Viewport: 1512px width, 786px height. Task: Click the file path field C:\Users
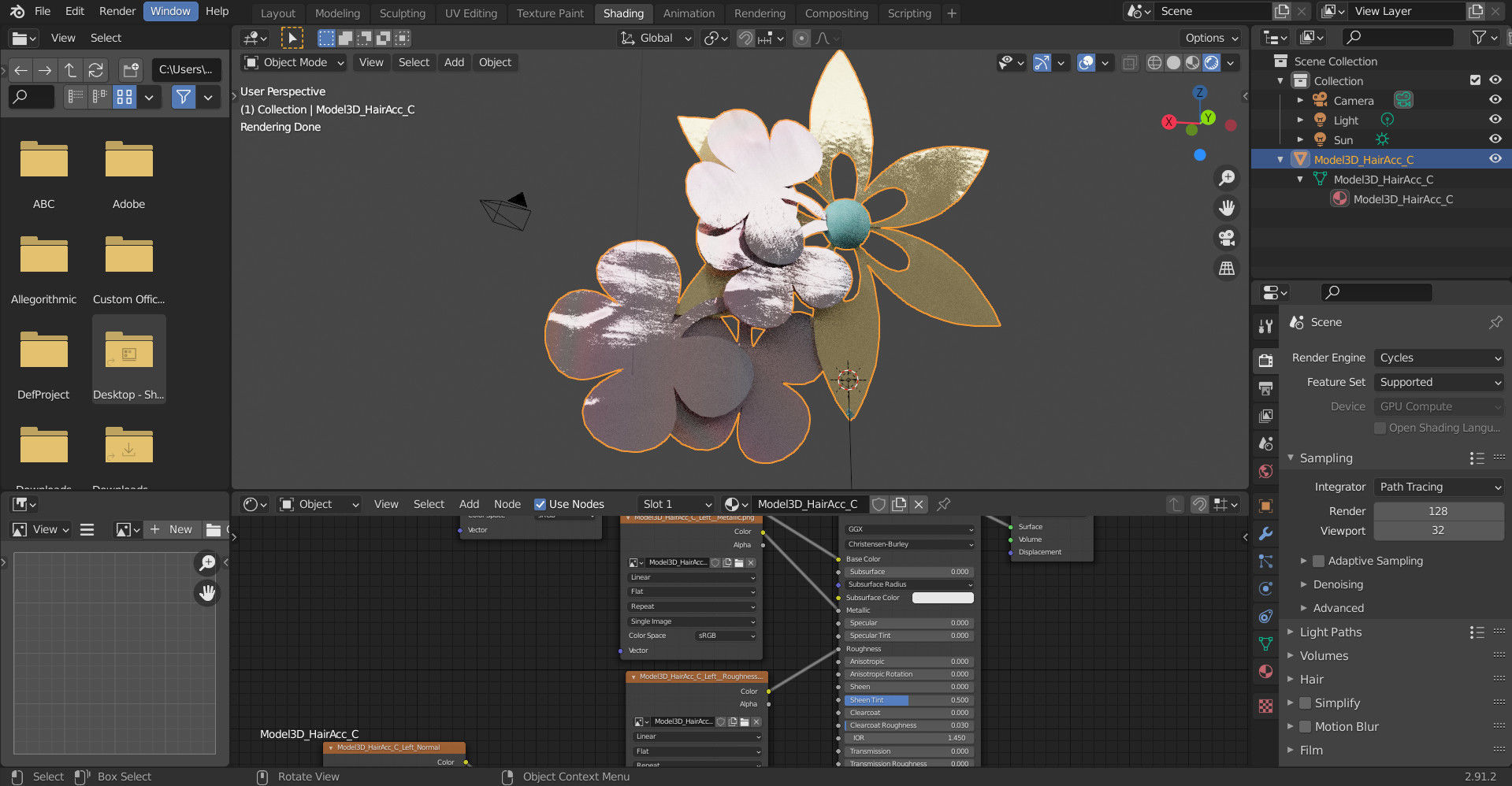[186, 70]
